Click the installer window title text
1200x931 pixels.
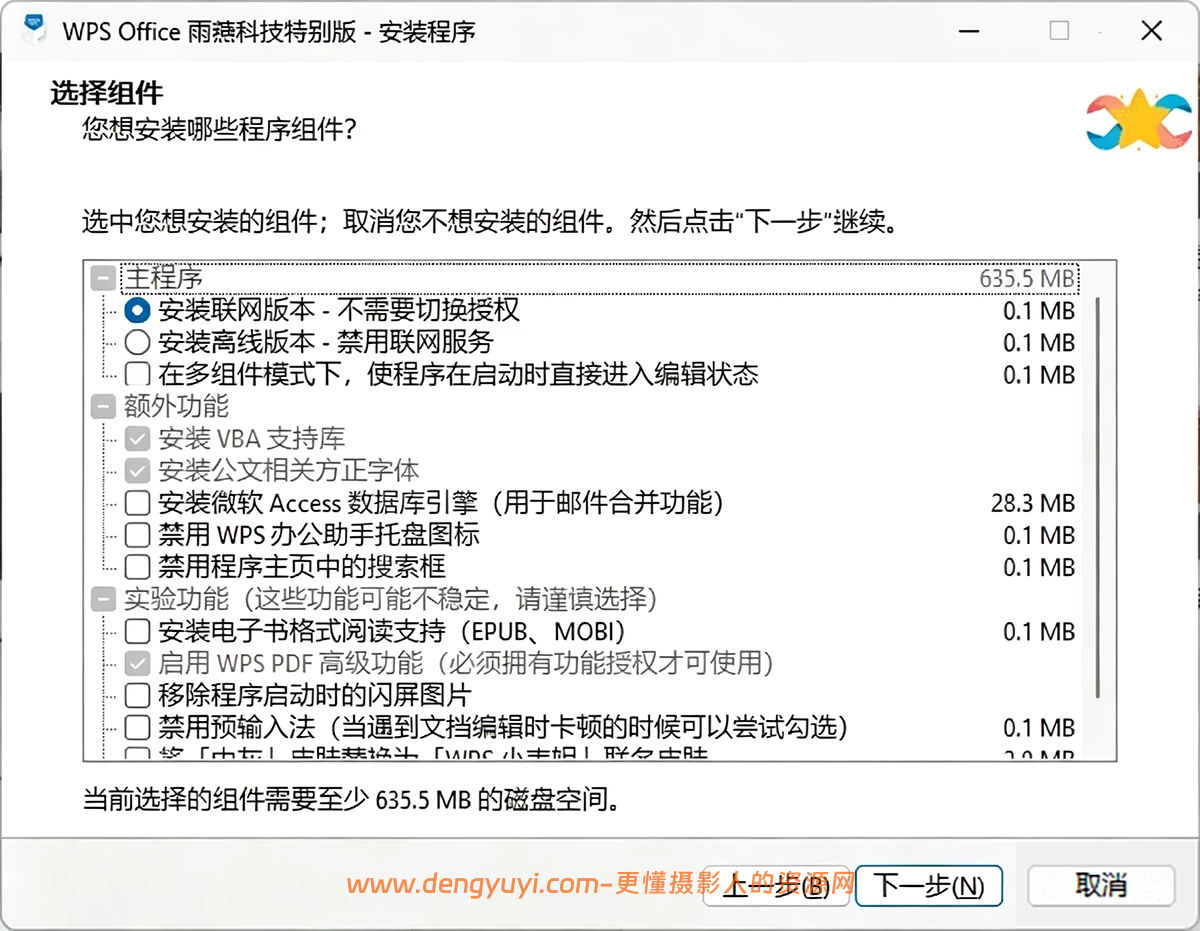(x=269, y=31)
